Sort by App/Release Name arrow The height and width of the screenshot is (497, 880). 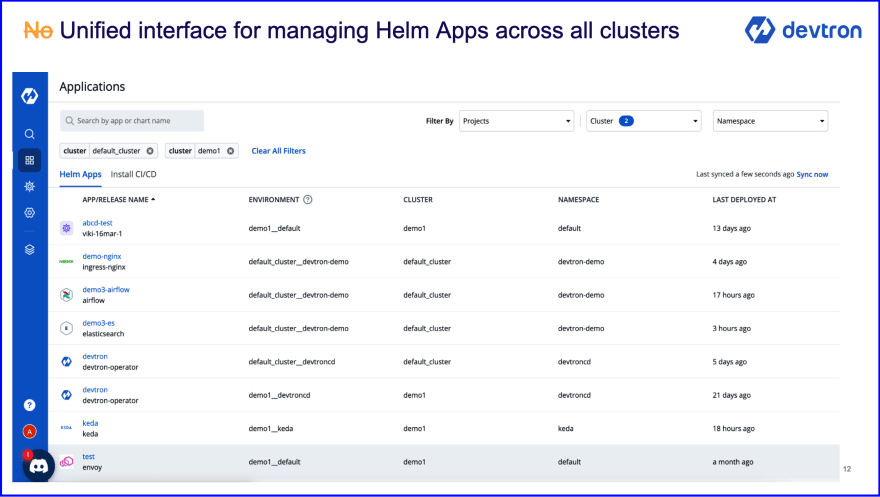tap(153, 200)
